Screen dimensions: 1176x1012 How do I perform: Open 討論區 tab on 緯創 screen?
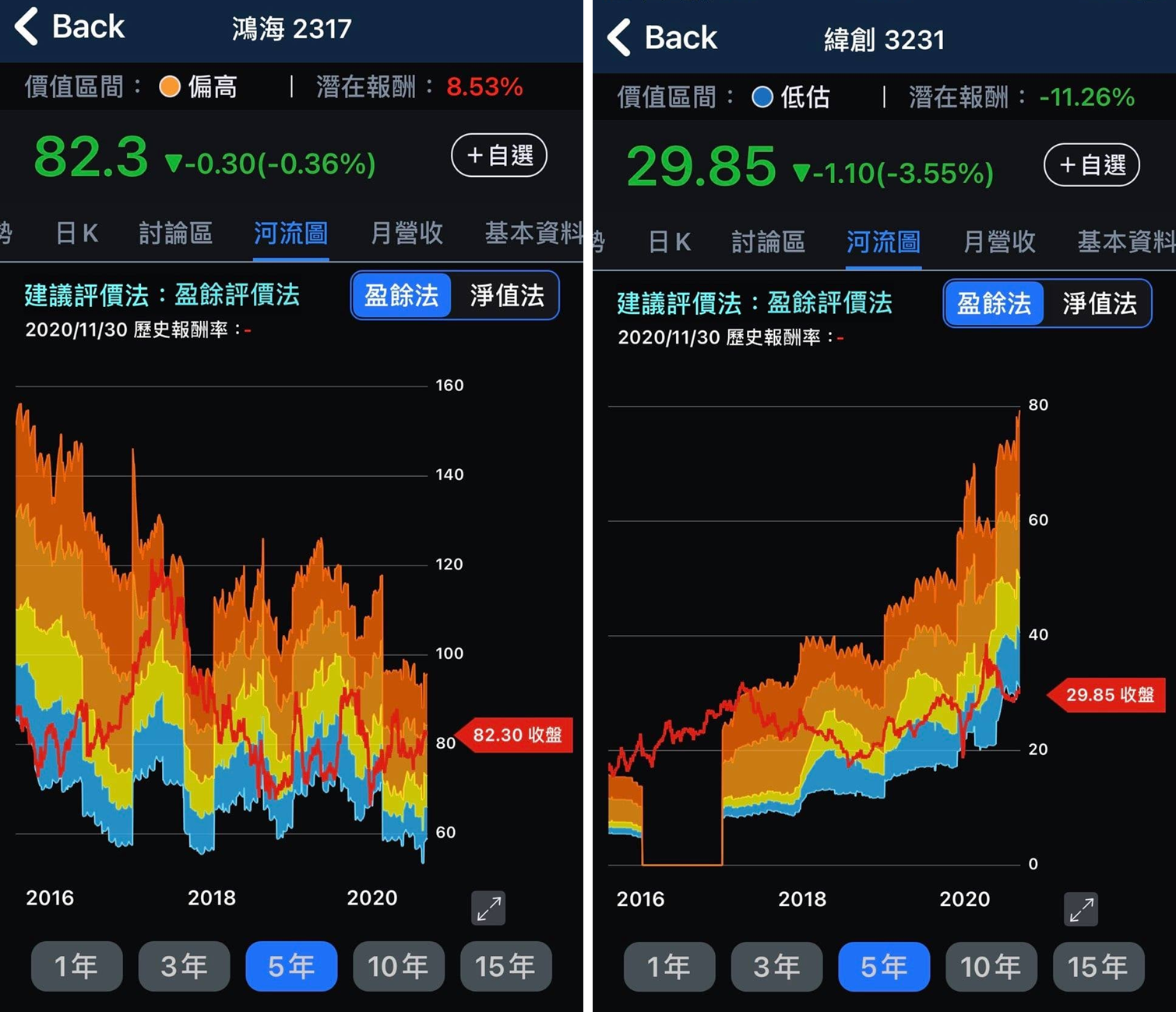pos(769,242)
